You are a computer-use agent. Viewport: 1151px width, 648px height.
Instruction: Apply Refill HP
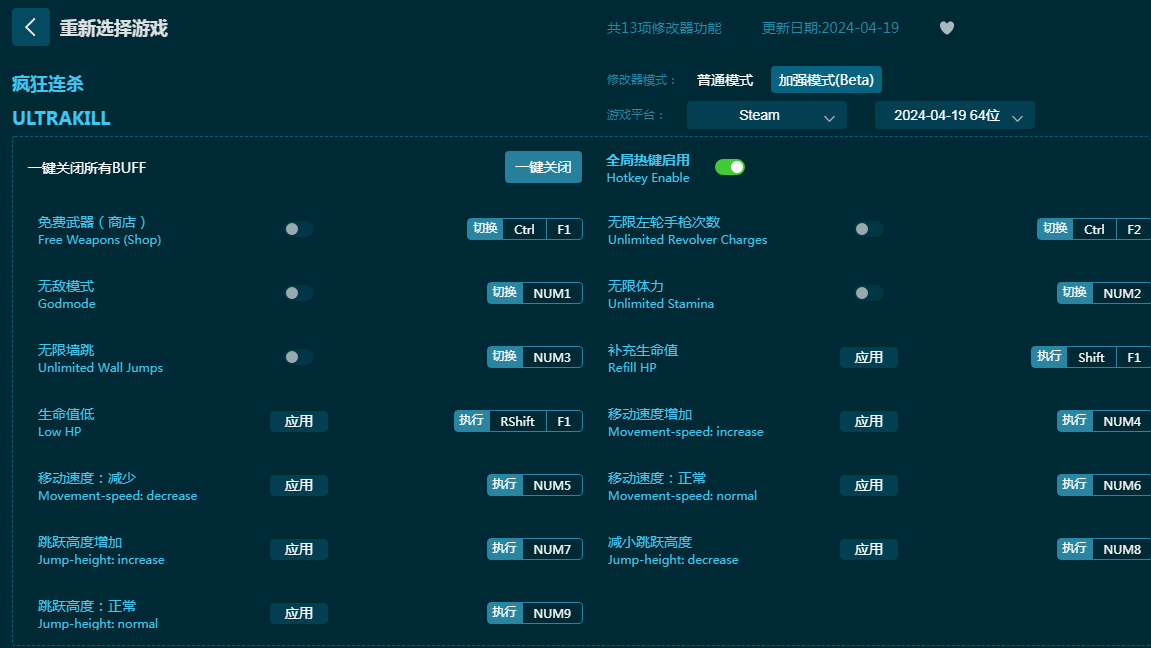[868, 357]
